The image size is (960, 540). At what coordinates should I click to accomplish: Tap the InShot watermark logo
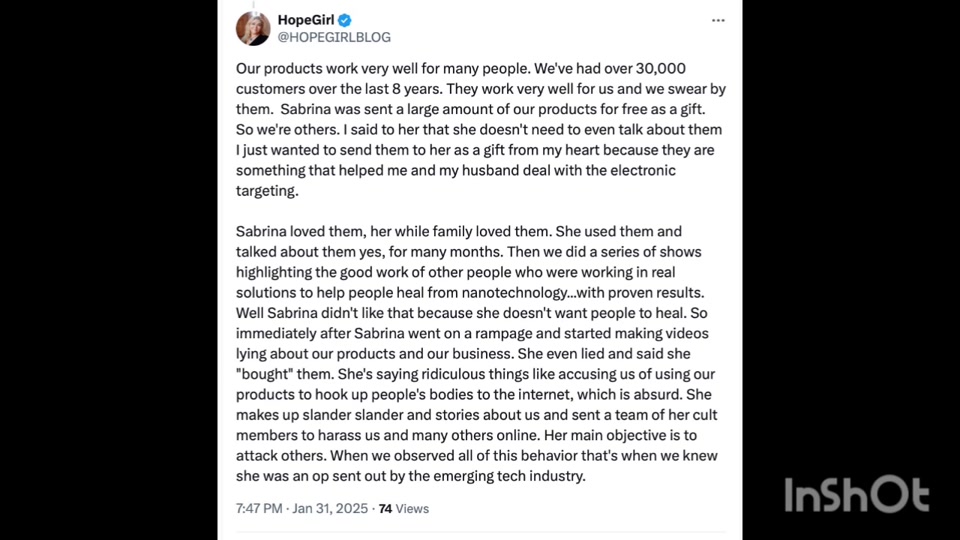point(856,496)
